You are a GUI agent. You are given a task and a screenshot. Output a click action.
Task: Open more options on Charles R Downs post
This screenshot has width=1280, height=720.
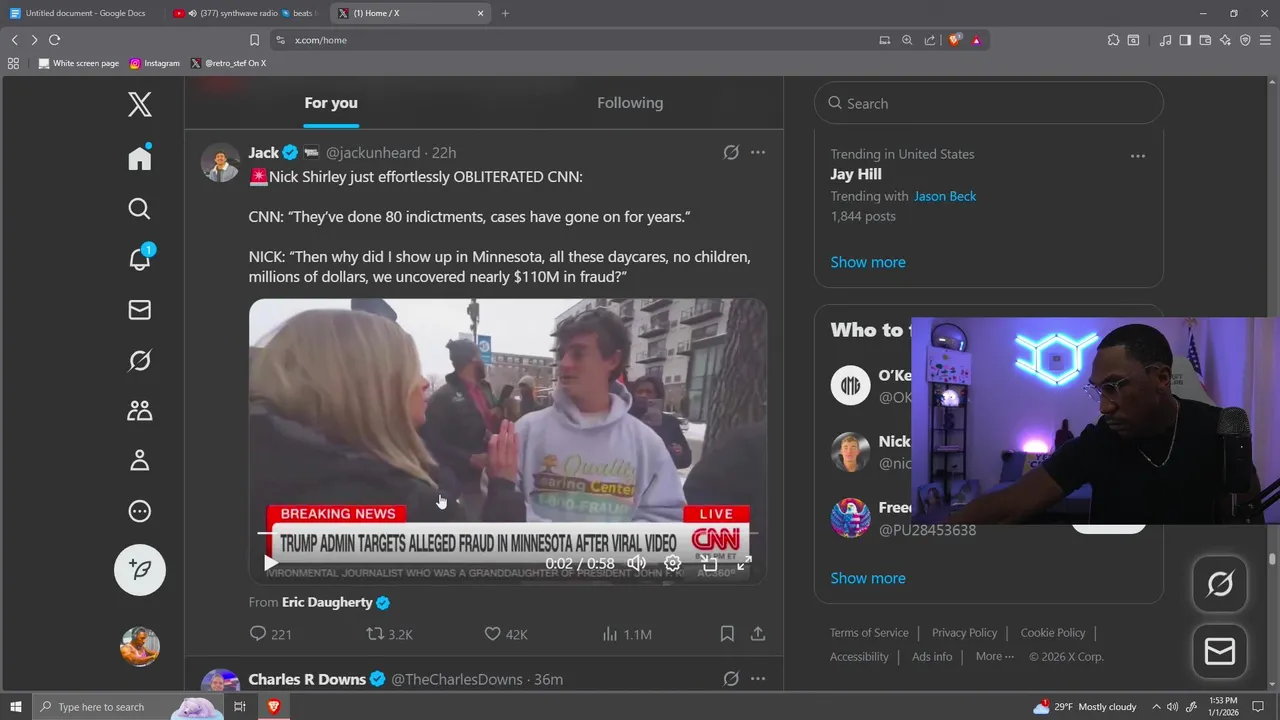[758, 679]
